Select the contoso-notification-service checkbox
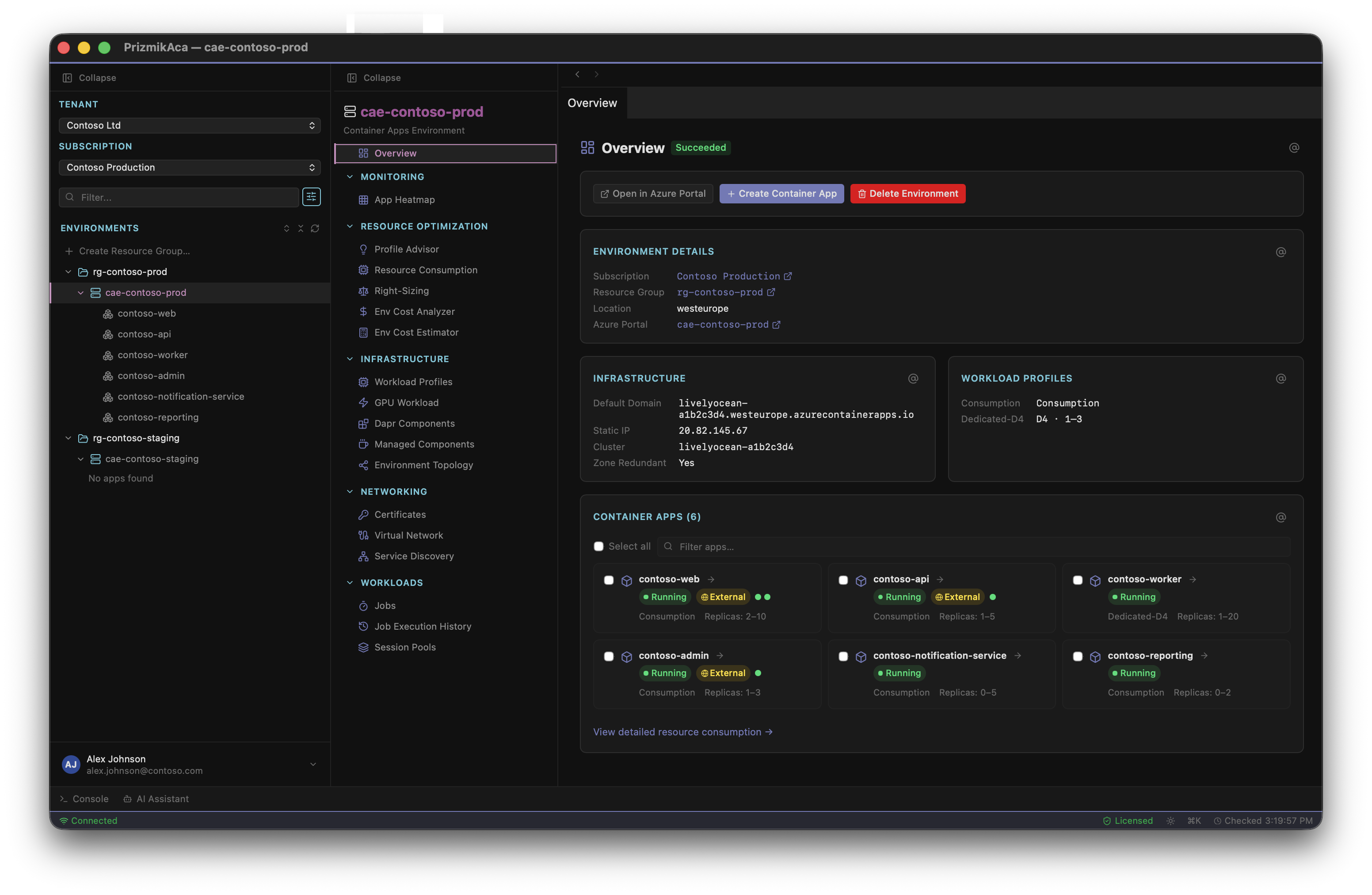 [843, 656]
